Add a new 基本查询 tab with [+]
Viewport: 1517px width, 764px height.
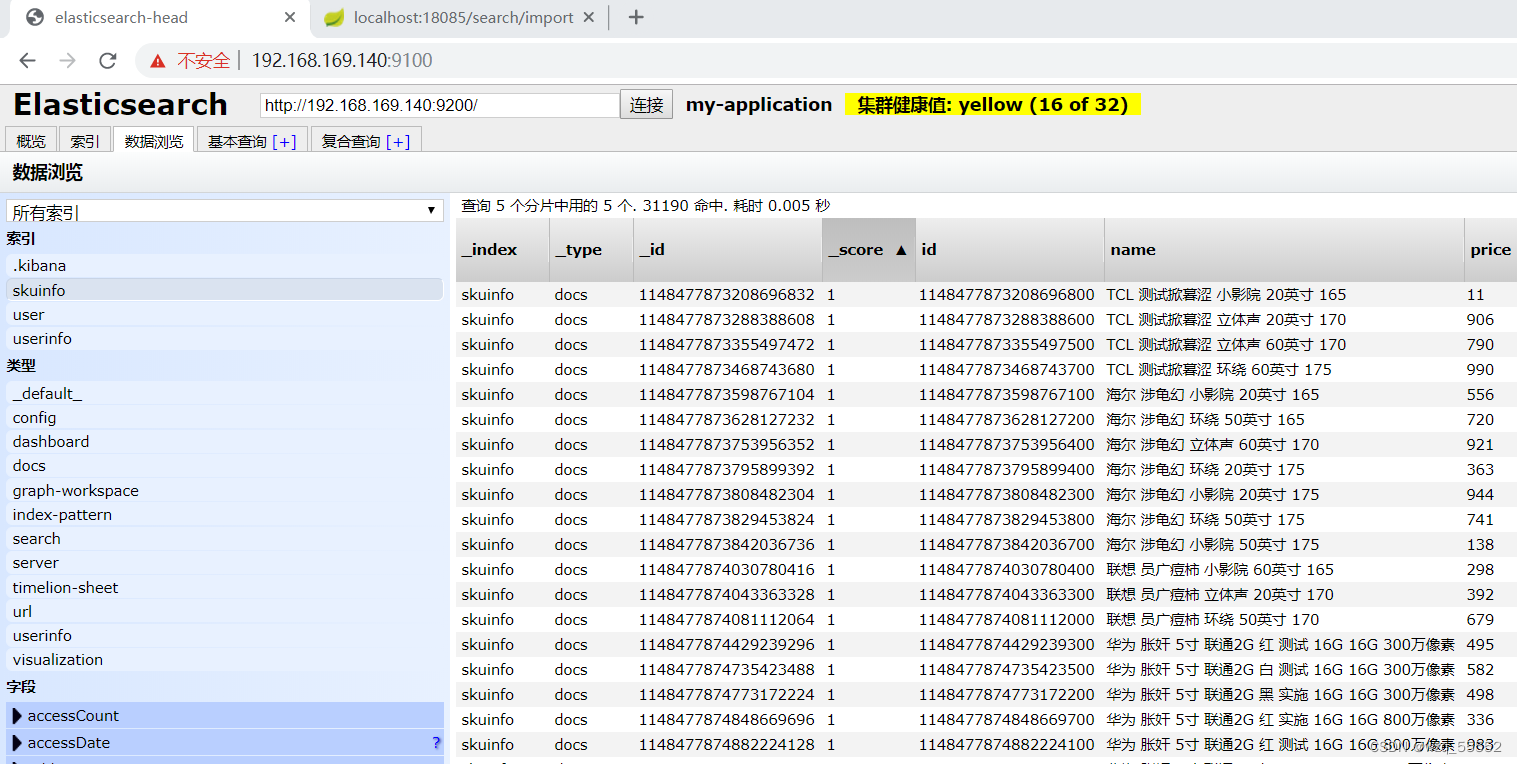click(x=285, y=142)
